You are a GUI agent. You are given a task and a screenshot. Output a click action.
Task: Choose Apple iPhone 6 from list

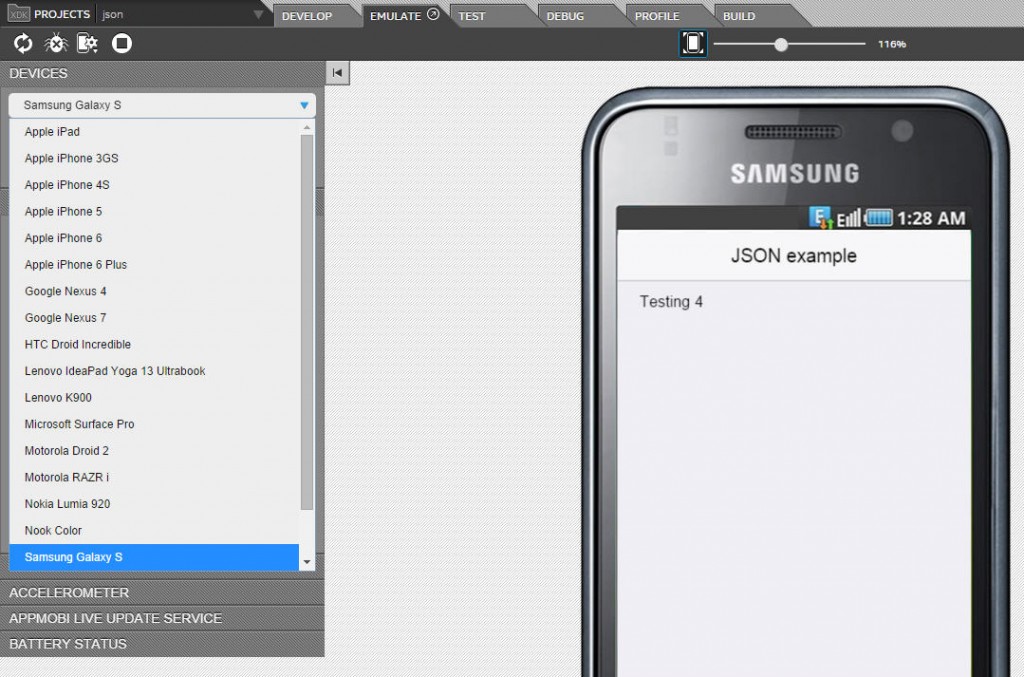pos(154,238)
